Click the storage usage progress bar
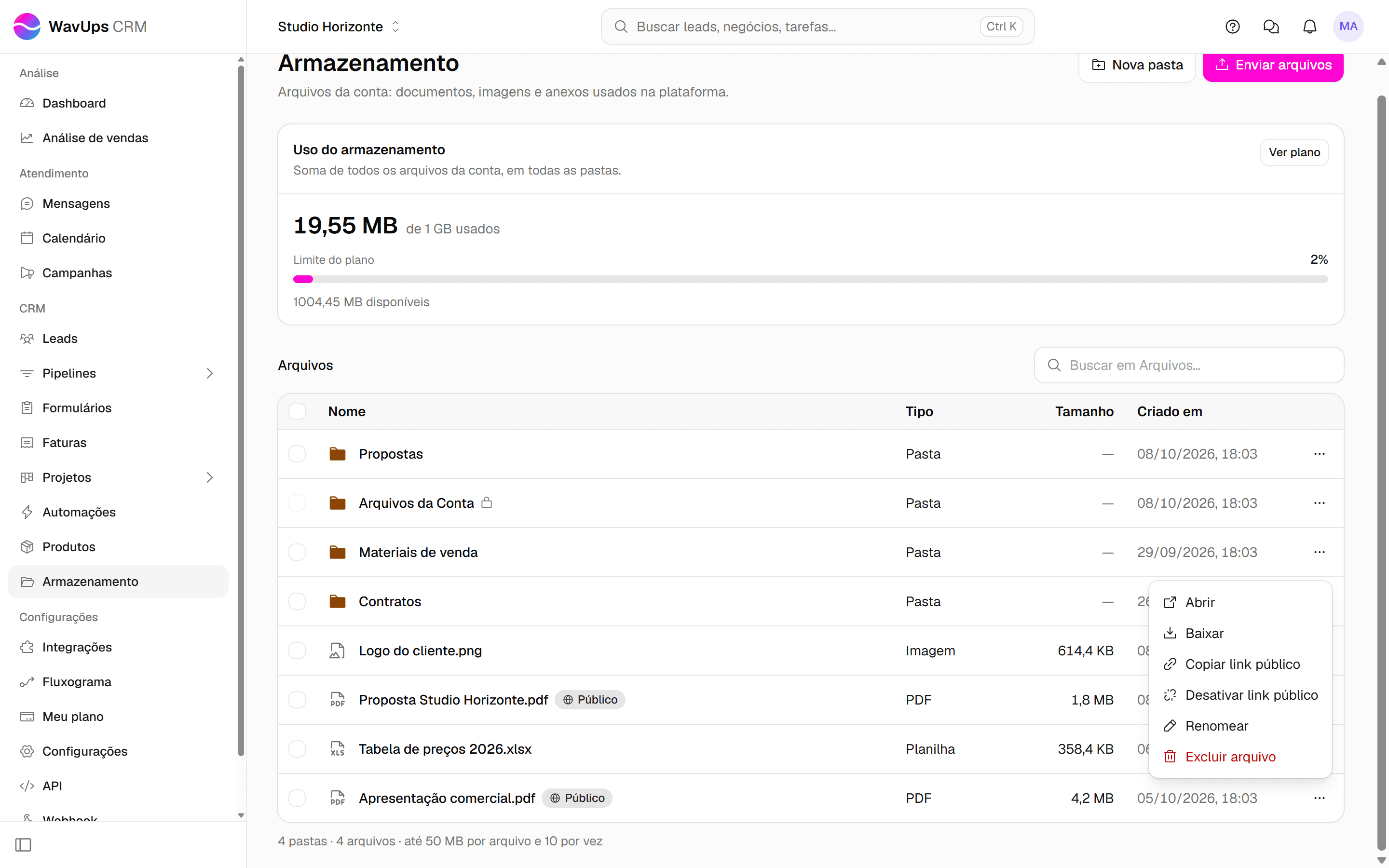The image size is (1389, 868). click(x=810, y=279)
